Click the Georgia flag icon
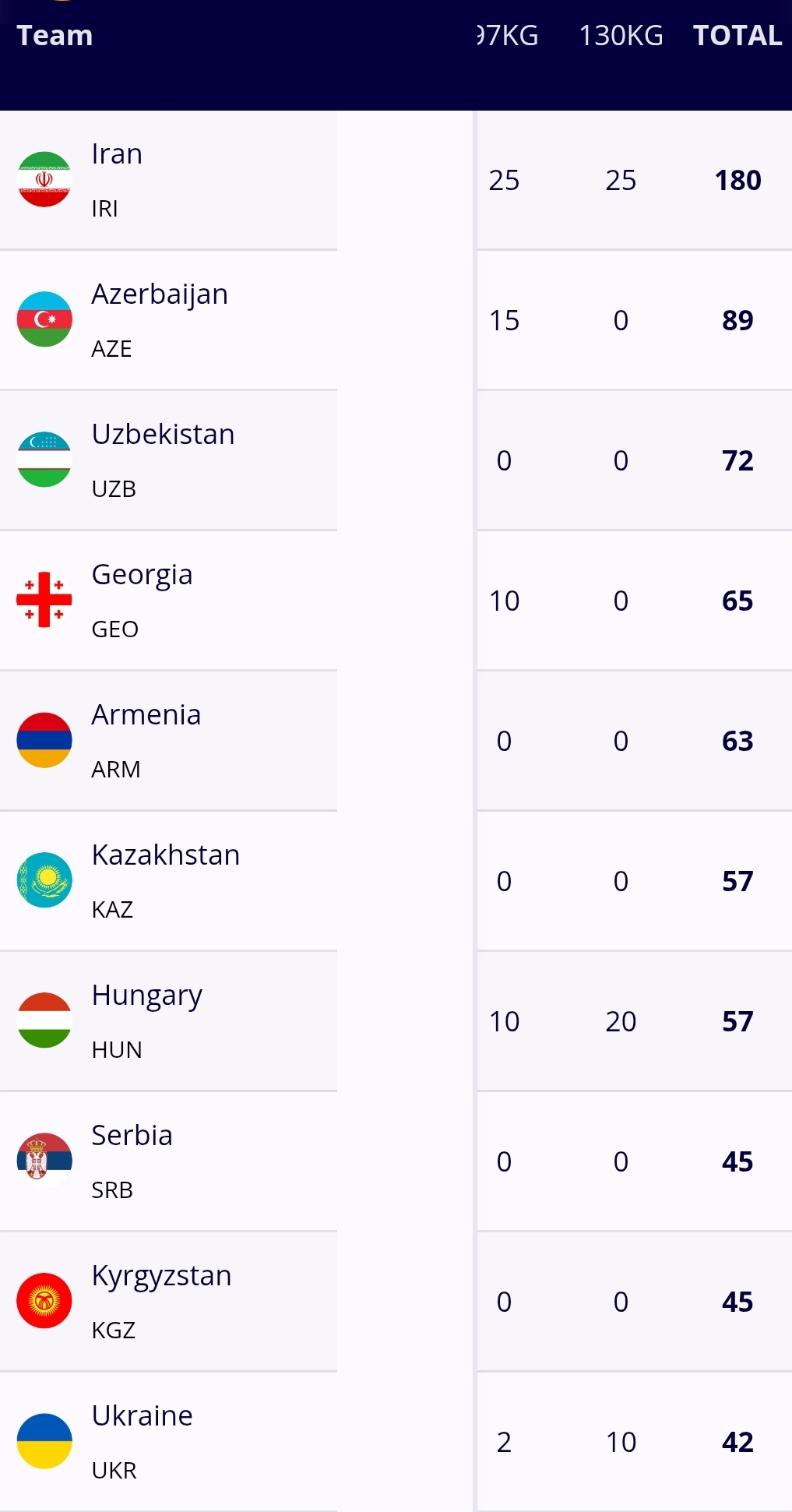 [44, 600]
